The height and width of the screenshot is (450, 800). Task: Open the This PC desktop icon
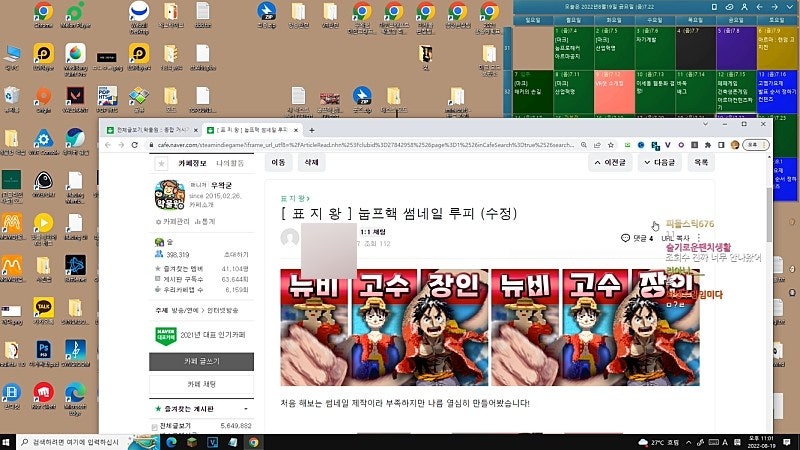pos(11,56)
